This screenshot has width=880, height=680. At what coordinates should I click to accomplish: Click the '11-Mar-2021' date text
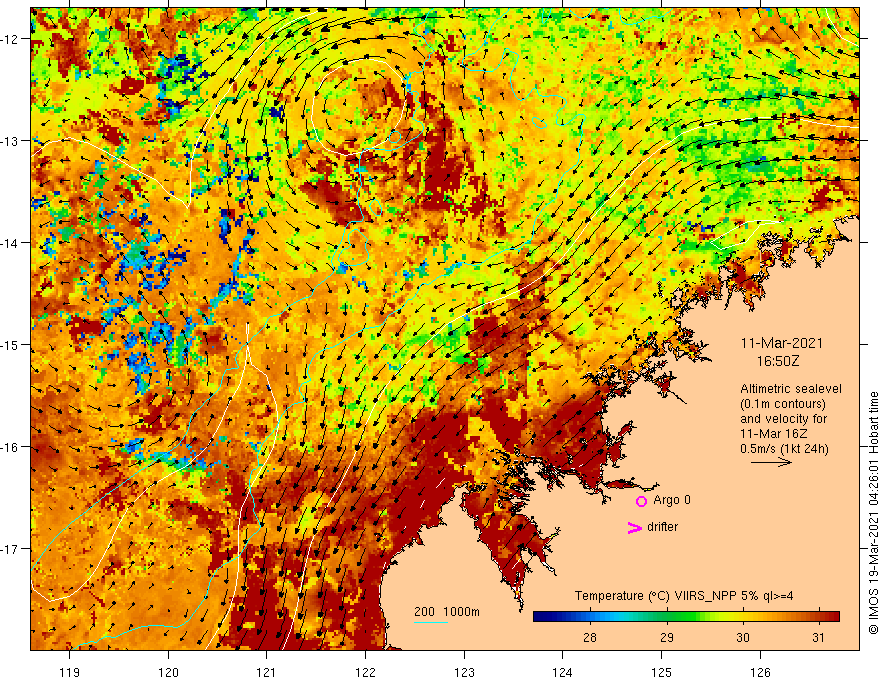pos(782,343)
